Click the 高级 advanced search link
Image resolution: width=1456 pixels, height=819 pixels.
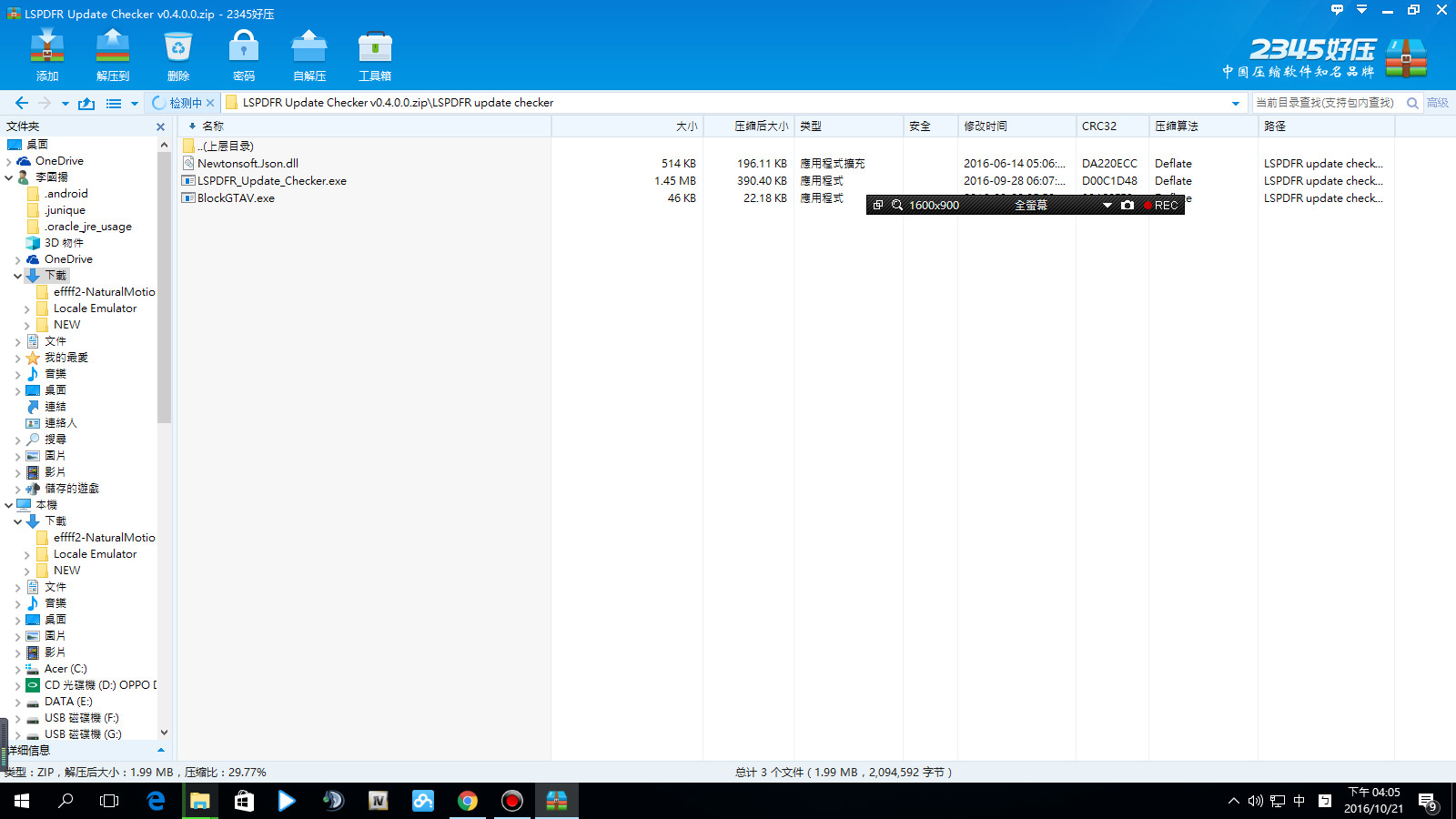pyautogui.click(x=1437, y=103)
